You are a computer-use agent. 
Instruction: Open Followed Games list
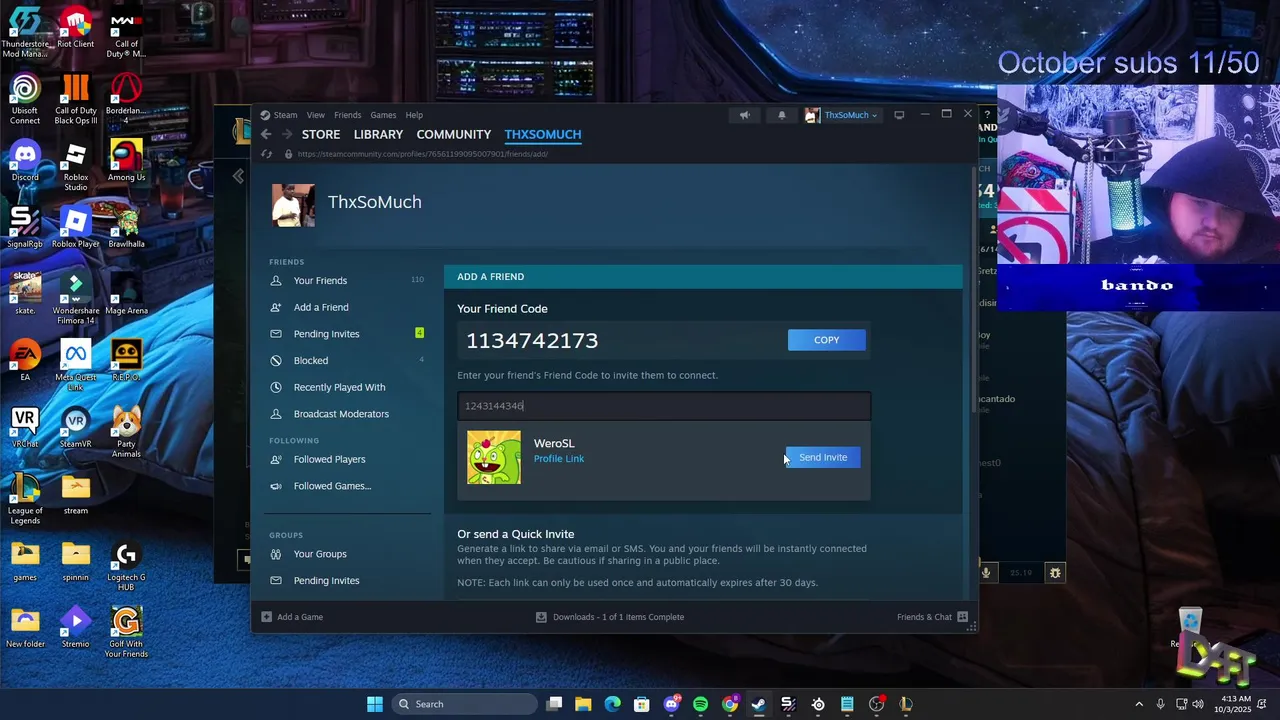tap(332, 486)
